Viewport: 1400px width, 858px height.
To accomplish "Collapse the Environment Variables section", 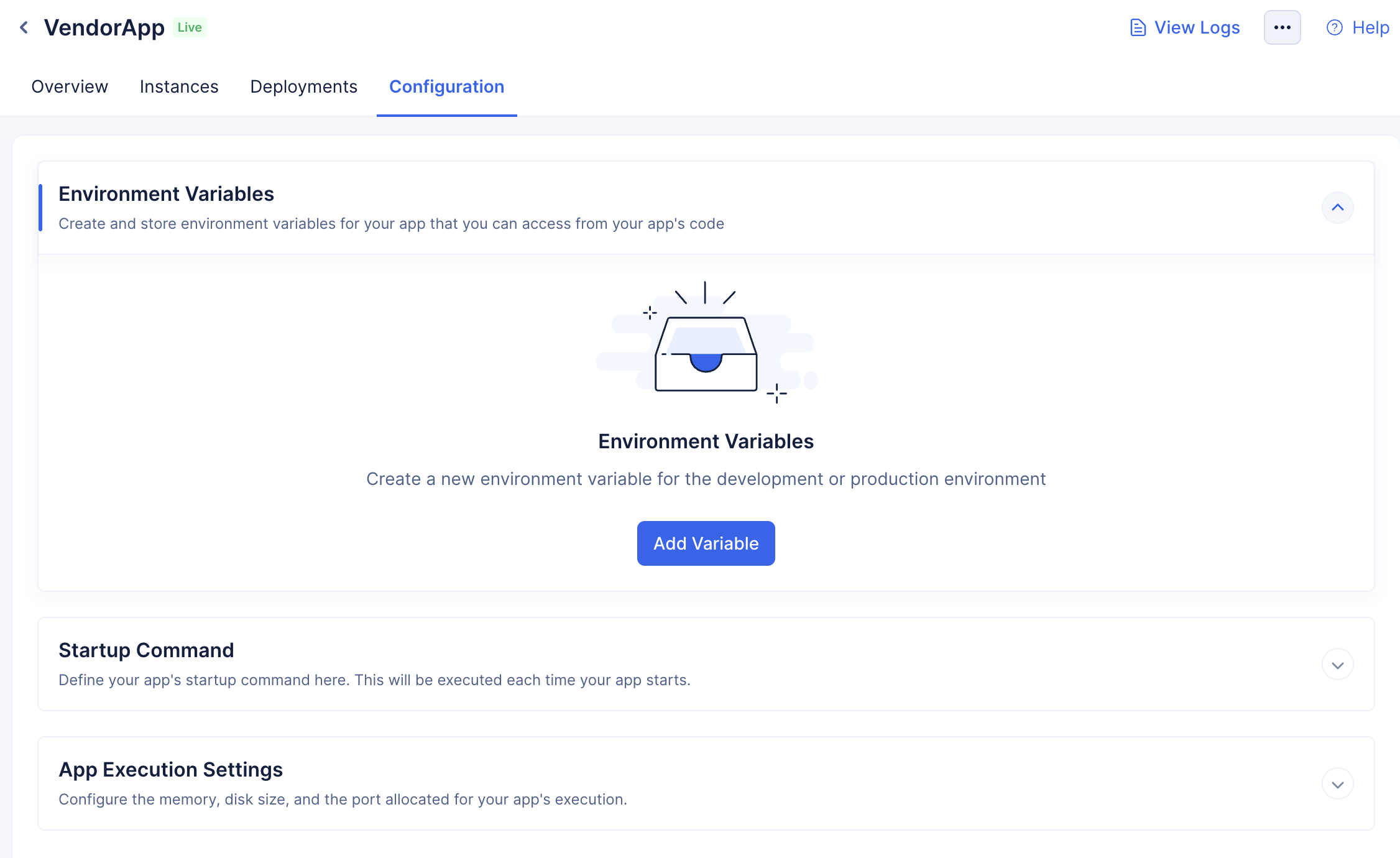I will (1337, 208).
